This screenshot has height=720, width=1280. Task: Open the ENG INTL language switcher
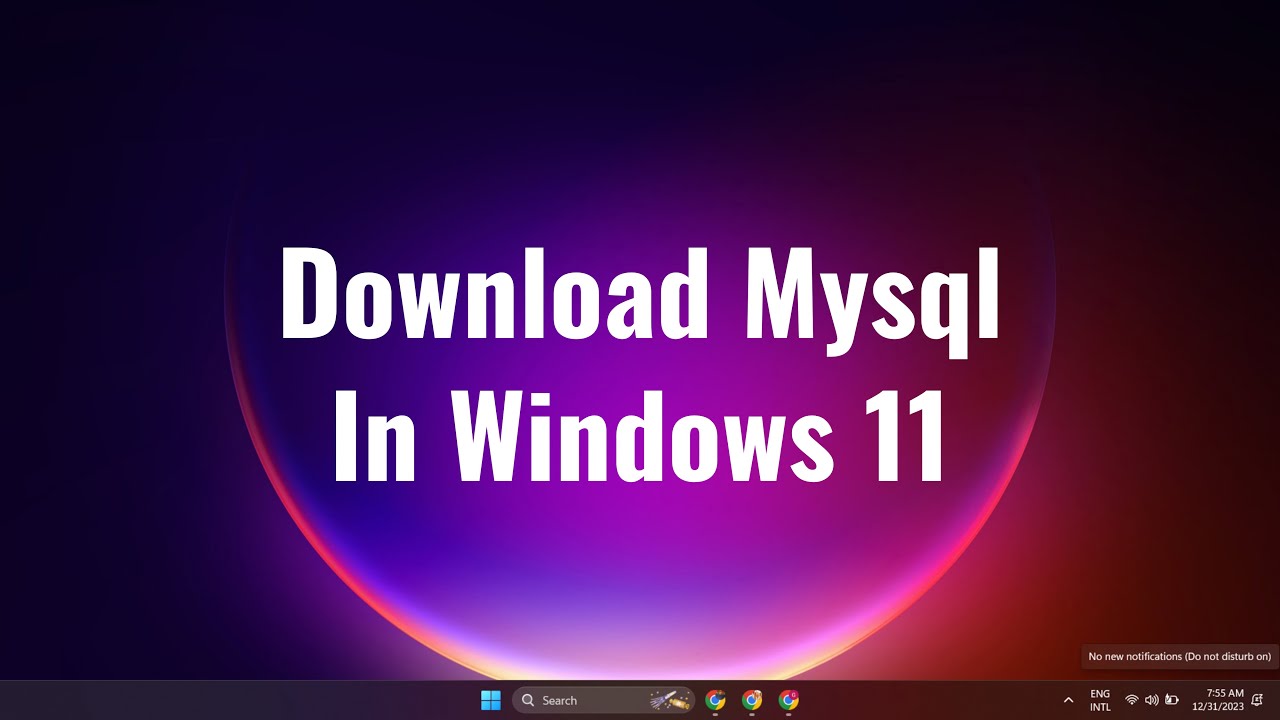point(1100,700)
